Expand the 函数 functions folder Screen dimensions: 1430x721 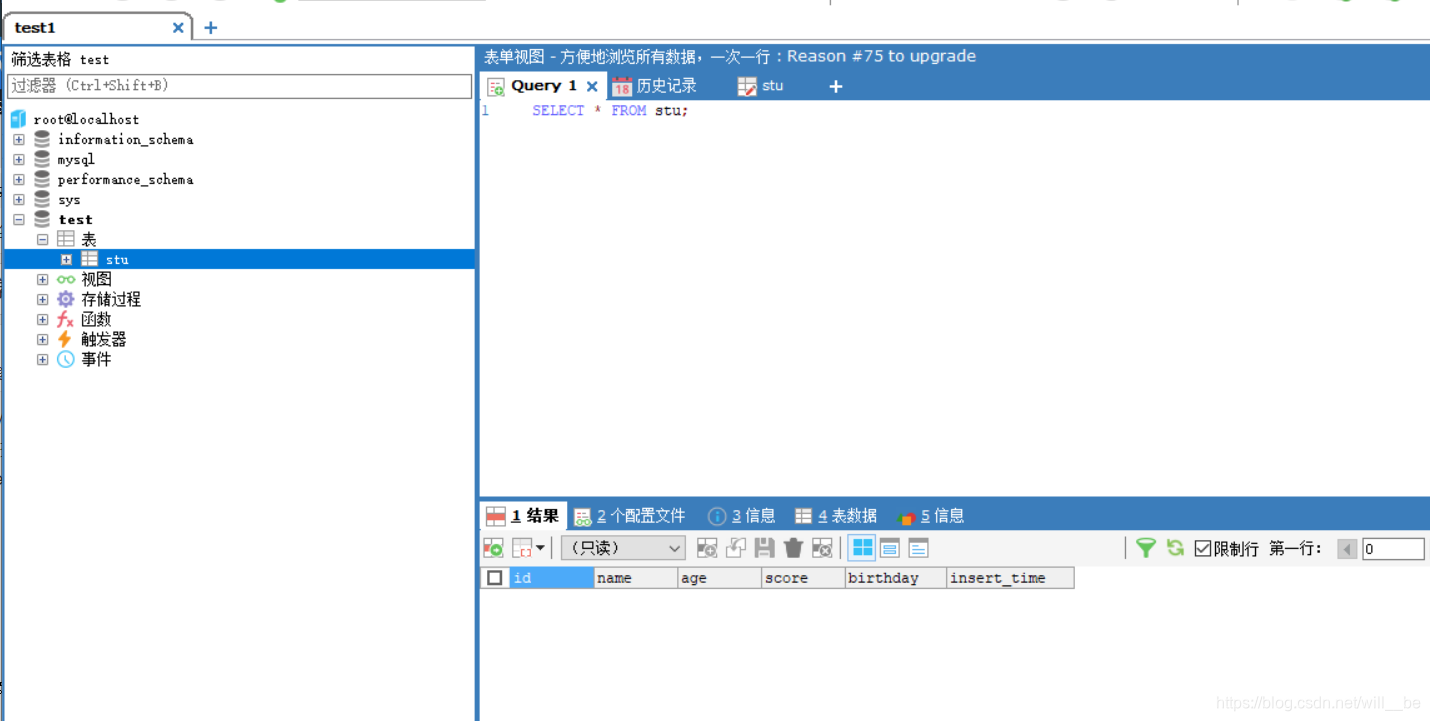pyautogui.click(x=43, y=320)
